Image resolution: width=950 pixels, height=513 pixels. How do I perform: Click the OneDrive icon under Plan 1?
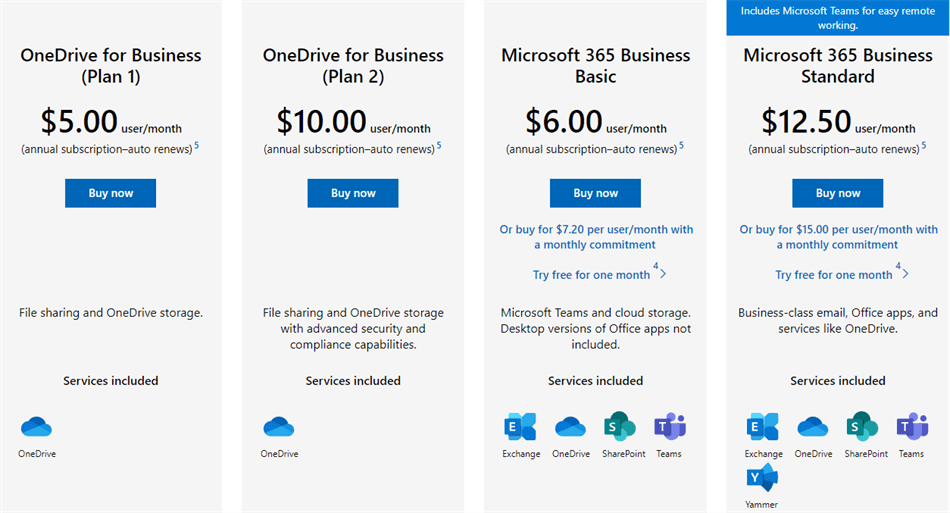point(36,427)
